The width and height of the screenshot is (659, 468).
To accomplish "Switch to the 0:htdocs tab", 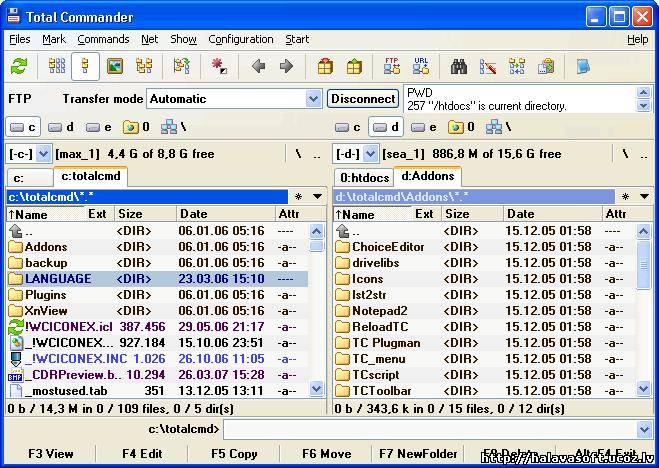I will pos(362,176).
